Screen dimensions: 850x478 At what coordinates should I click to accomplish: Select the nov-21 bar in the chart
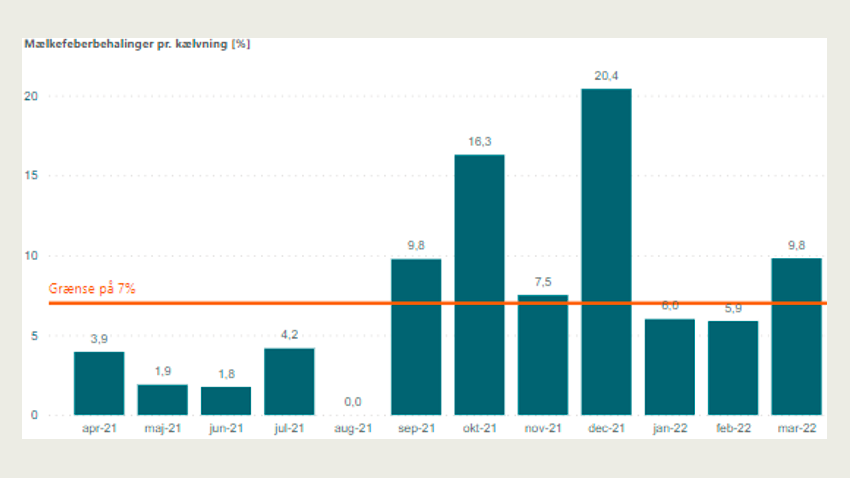click(543, 354)
